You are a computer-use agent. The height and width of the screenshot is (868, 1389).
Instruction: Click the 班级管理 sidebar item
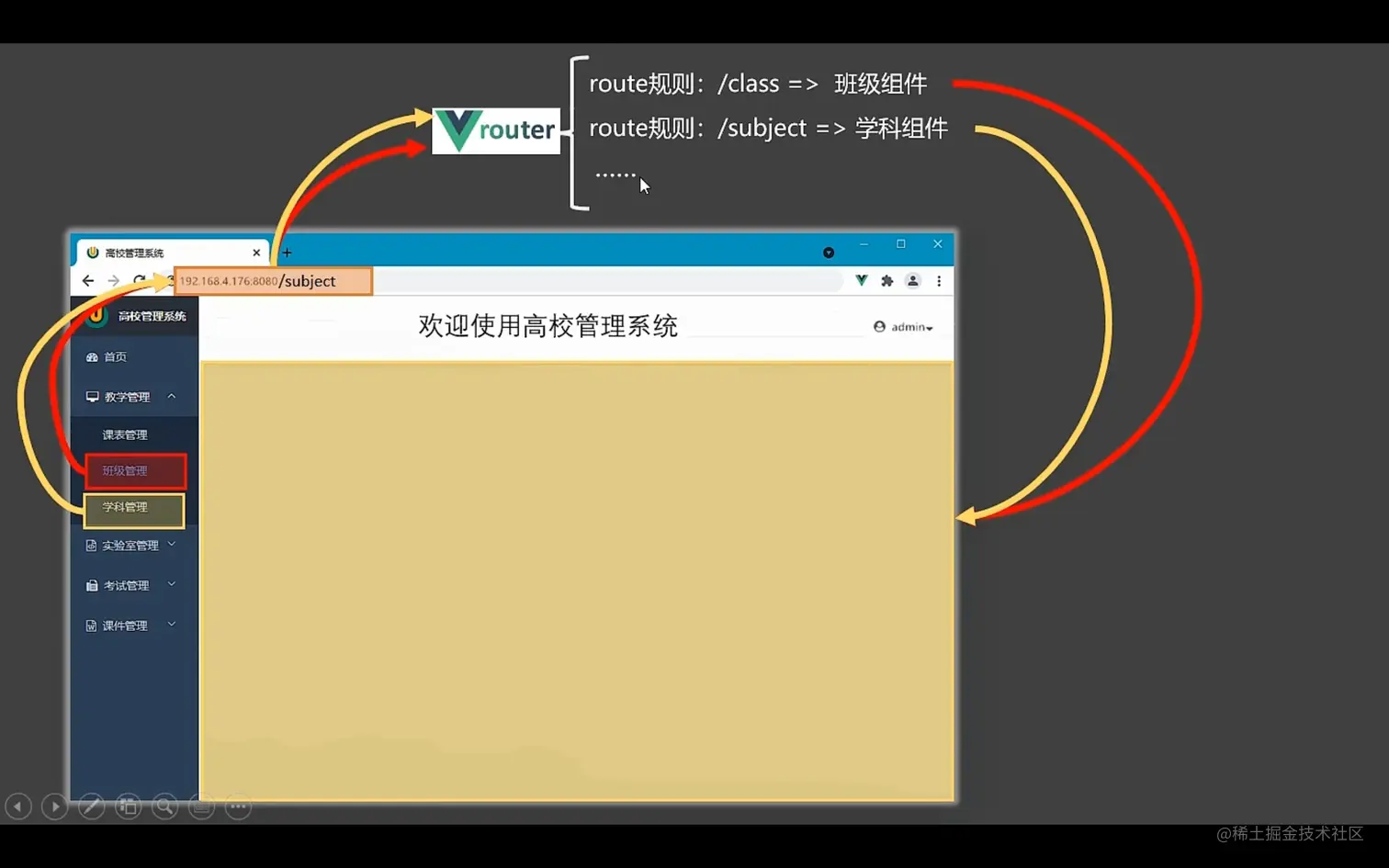[124, 469]
